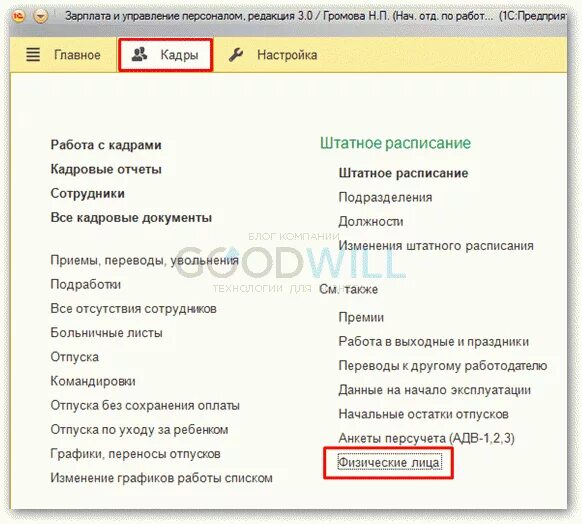
Task: Open the Сотрудники list
Action: pyautogui.click(x=88, y=193)
